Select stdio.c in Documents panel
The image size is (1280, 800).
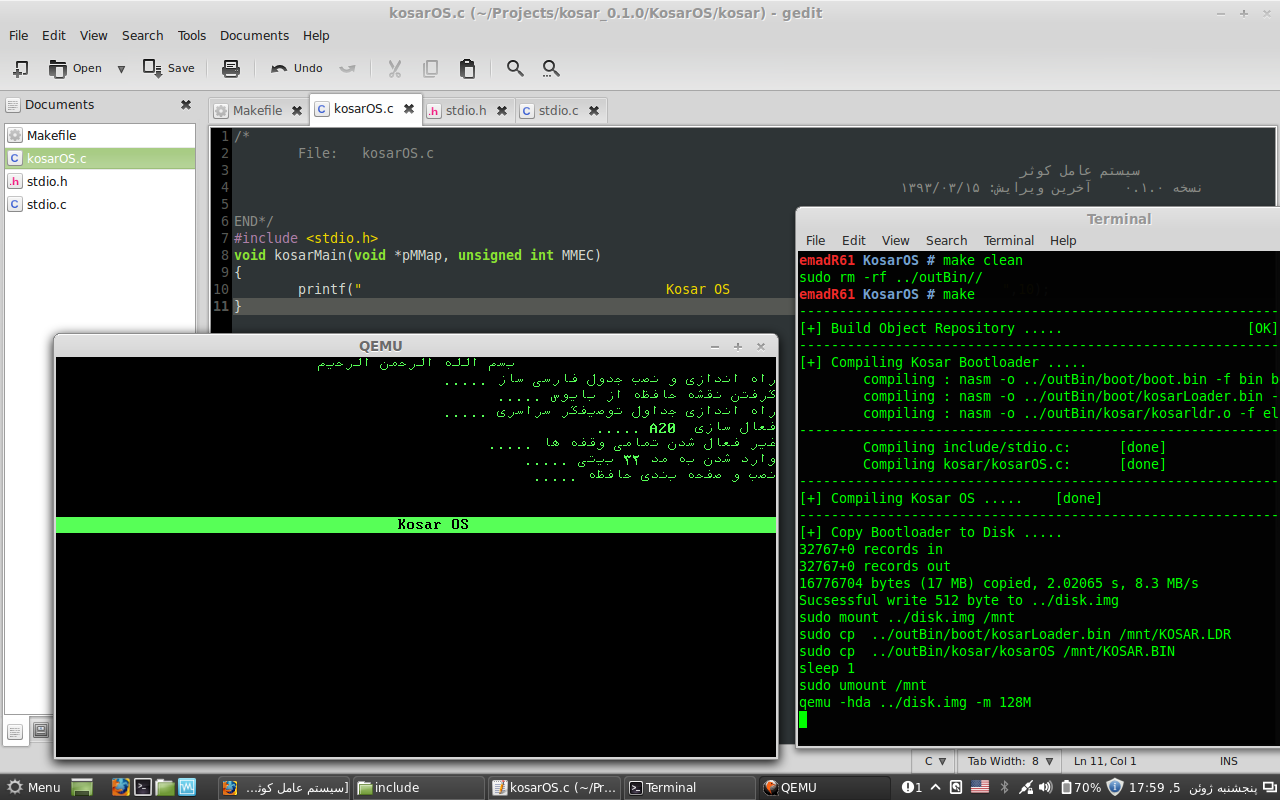(x=47, y=204)
